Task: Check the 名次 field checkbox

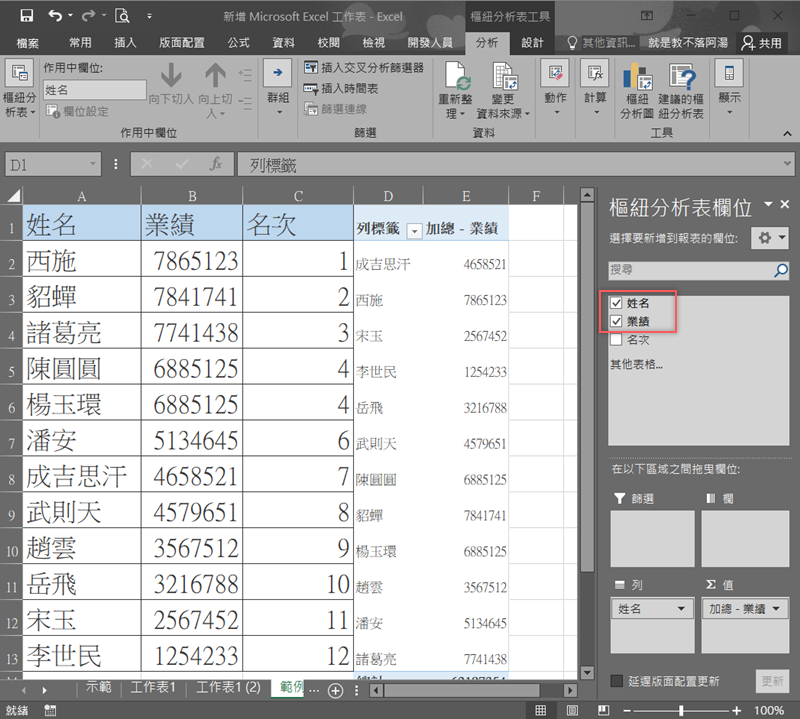Action: pos(616,339)
